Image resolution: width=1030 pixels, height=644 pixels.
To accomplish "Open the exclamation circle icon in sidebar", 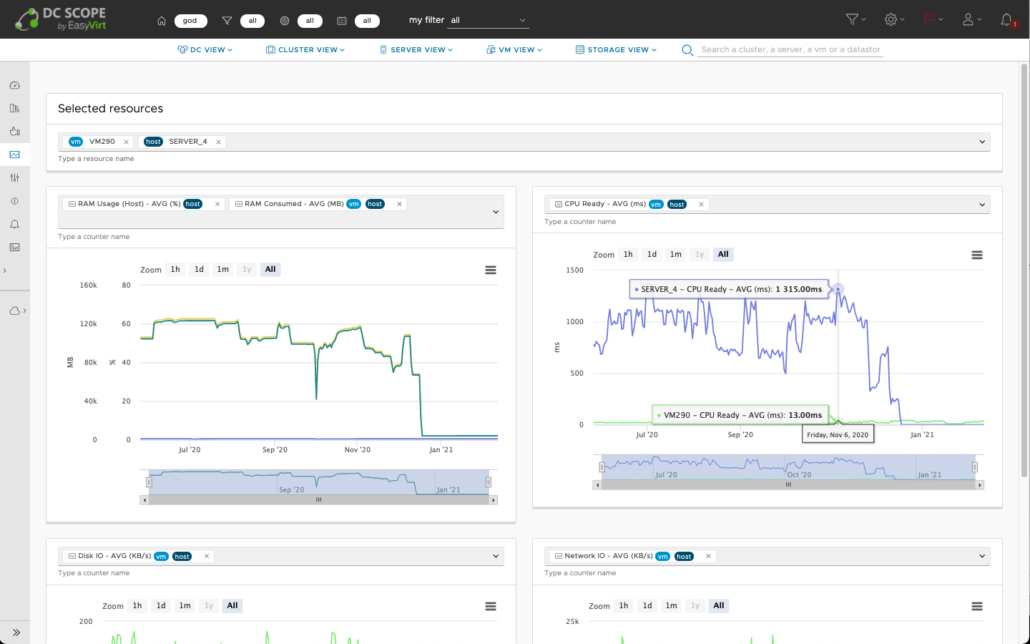I will 14,201.
